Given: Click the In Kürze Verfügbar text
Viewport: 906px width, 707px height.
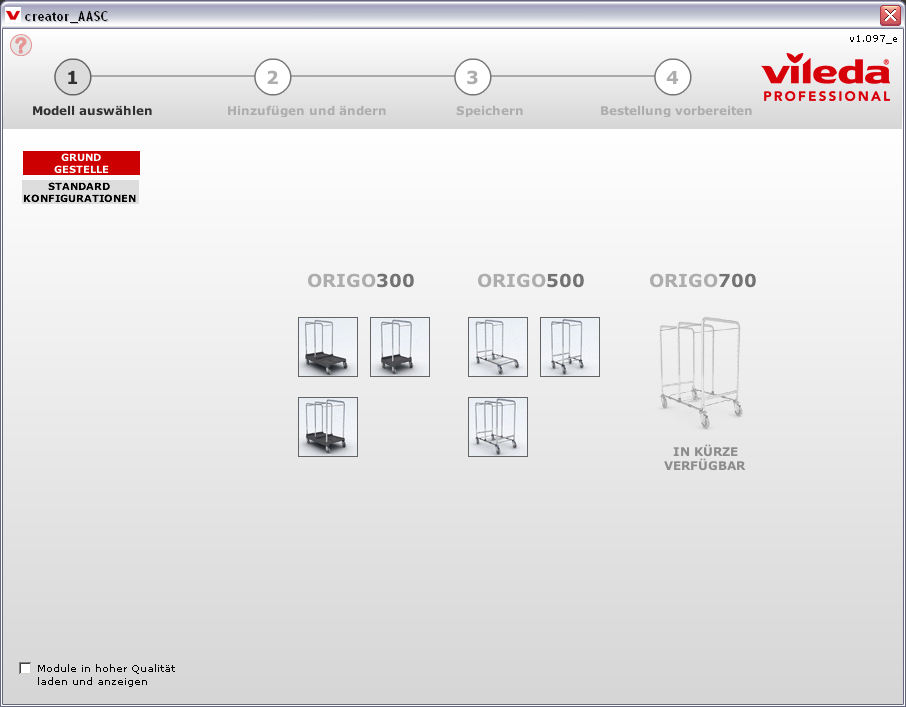Looking at the screenshot, I should click(x=705, y=459).
